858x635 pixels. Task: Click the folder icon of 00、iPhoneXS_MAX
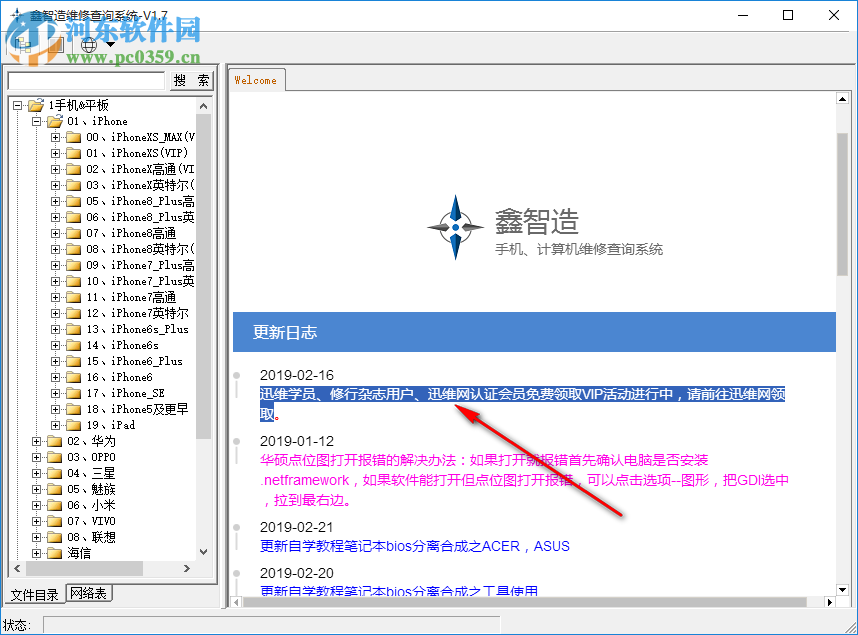tap(73, 137)
